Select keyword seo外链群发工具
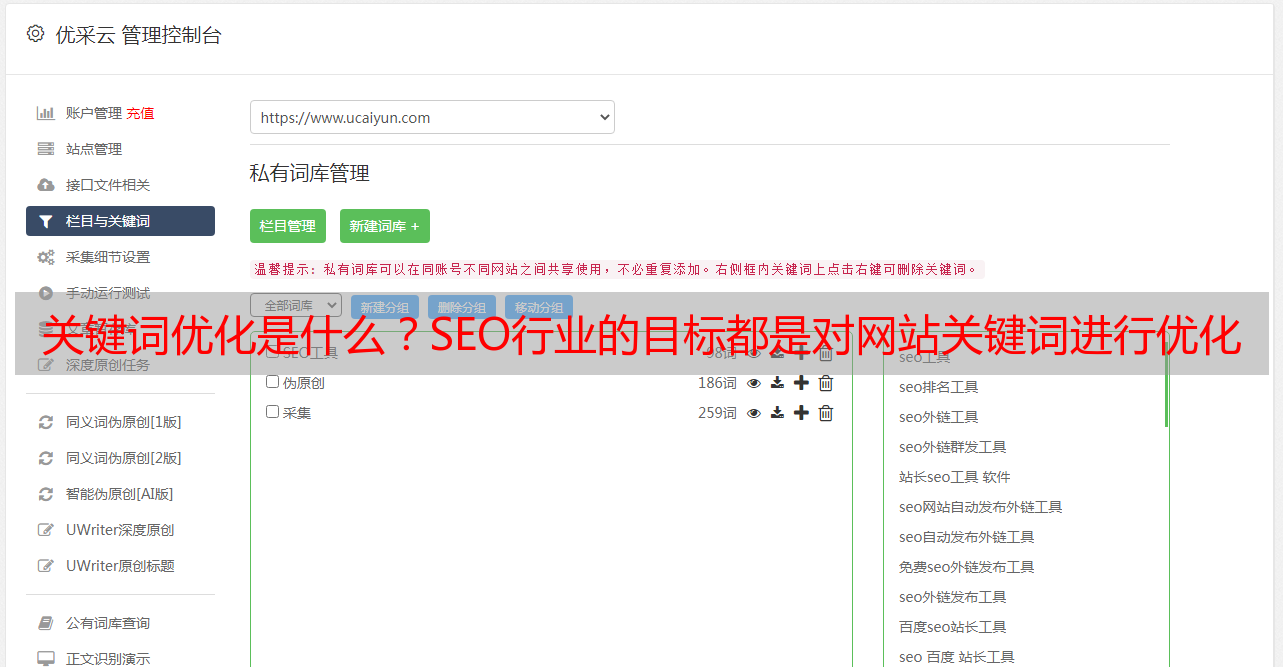The height and width of the screenshot is (667, 1283). pyautogui.click(x=952, y=447)
